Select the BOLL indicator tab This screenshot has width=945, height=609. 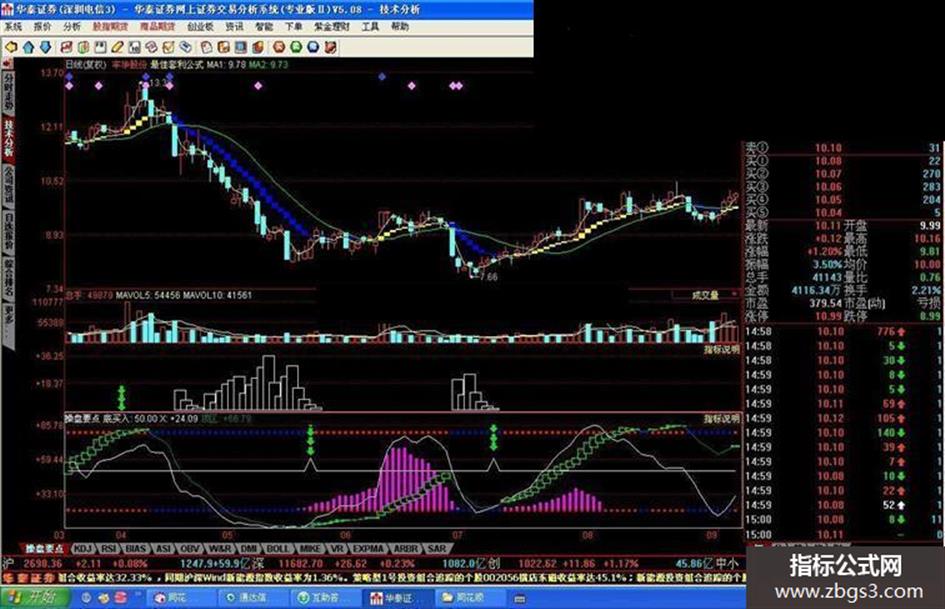(278, 548)
